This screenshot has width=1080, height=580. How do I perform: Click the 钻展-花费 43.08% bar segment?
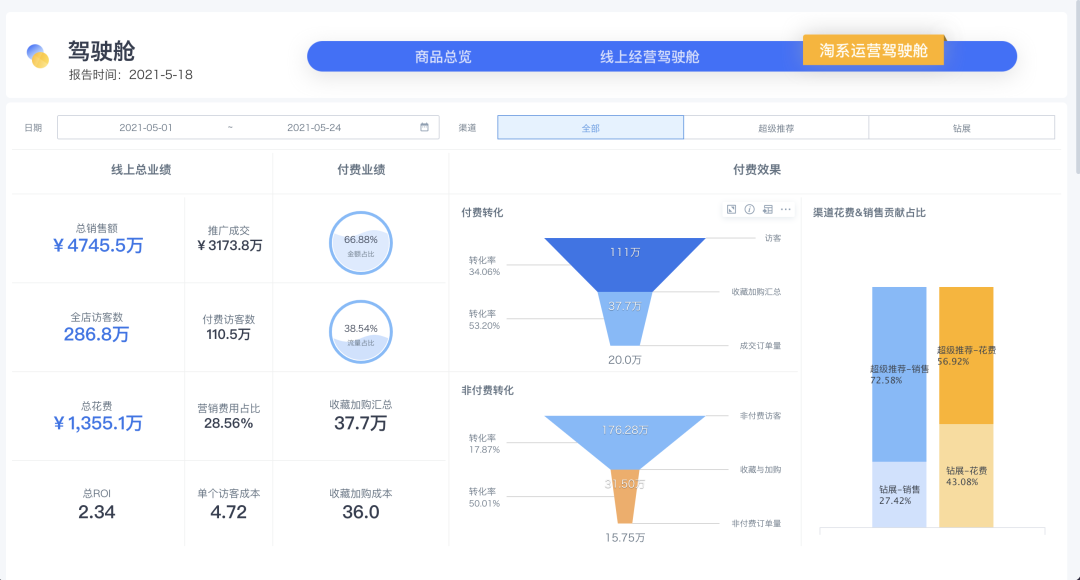pos(966,476)
